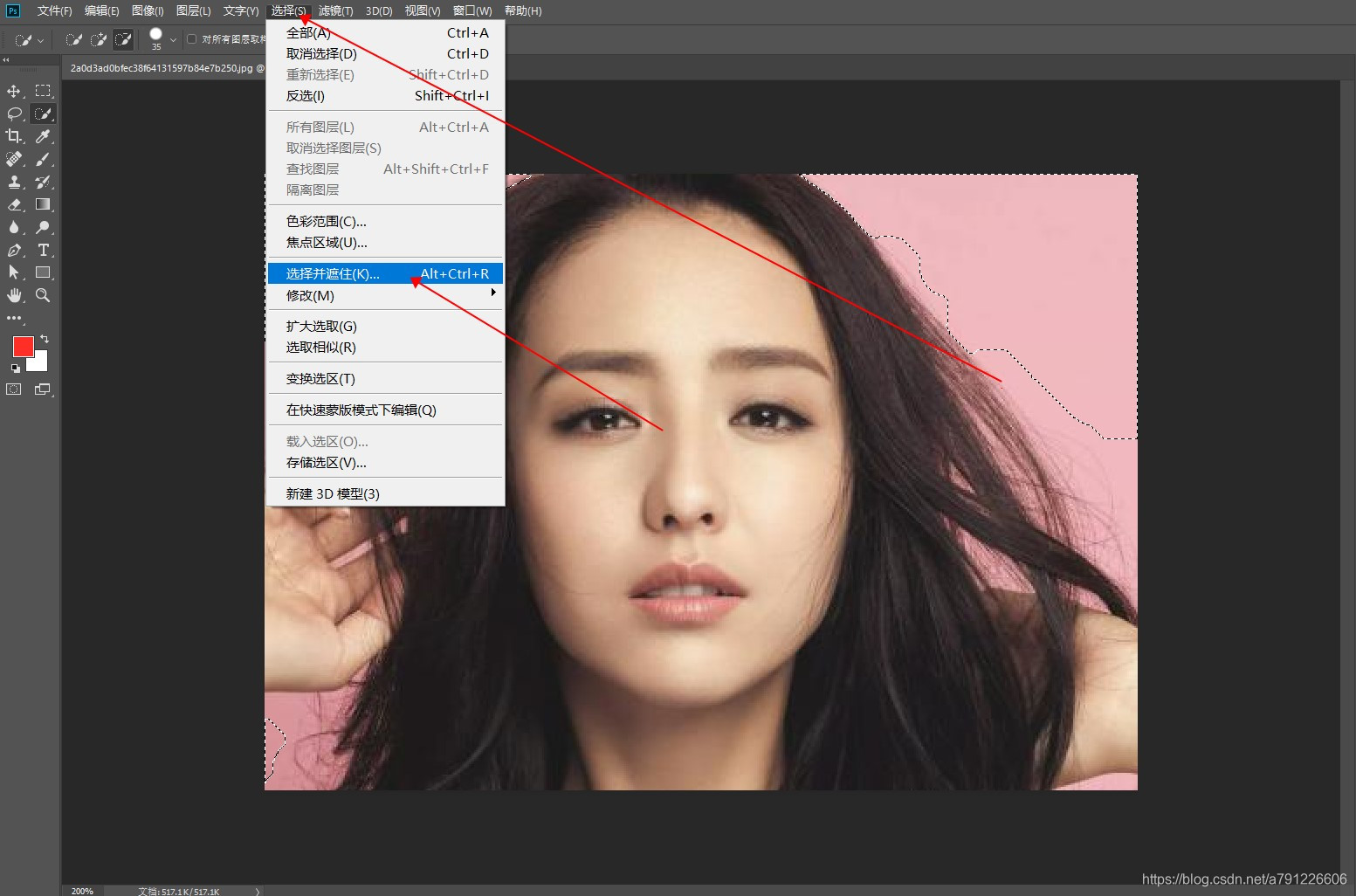
Task: Toggle Sample All Layers checkbox
Action: (191, 38)
